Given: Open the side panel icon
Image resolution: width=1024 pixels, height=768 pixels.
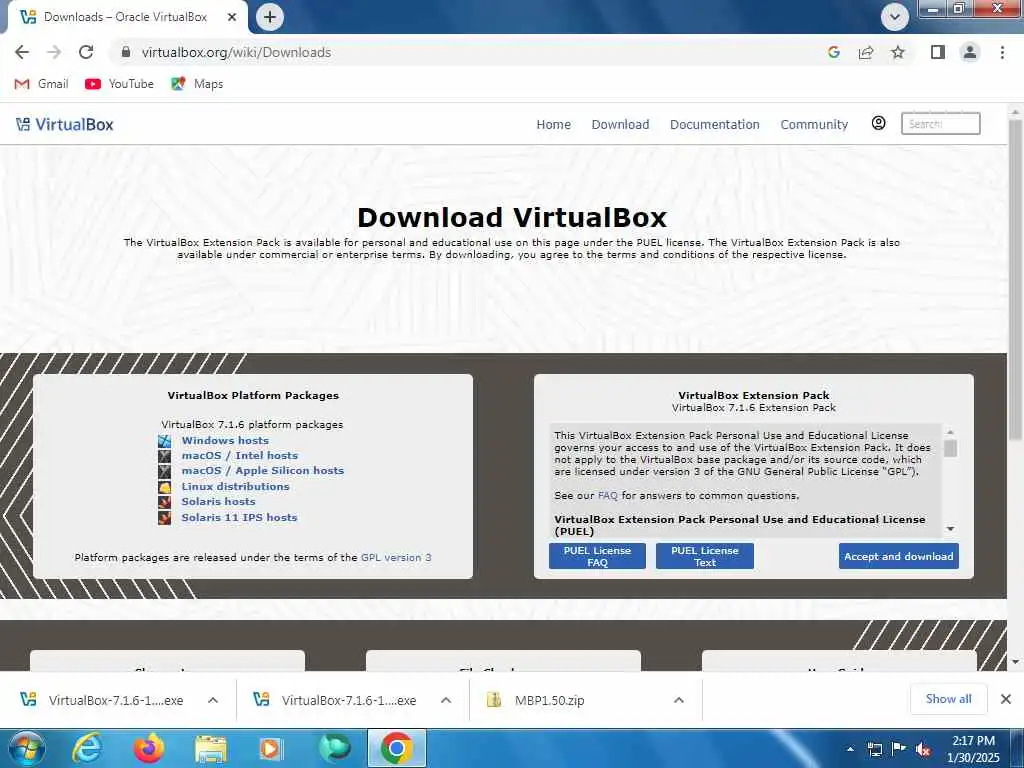Looking at the screenshot, I should click(938, 52).
